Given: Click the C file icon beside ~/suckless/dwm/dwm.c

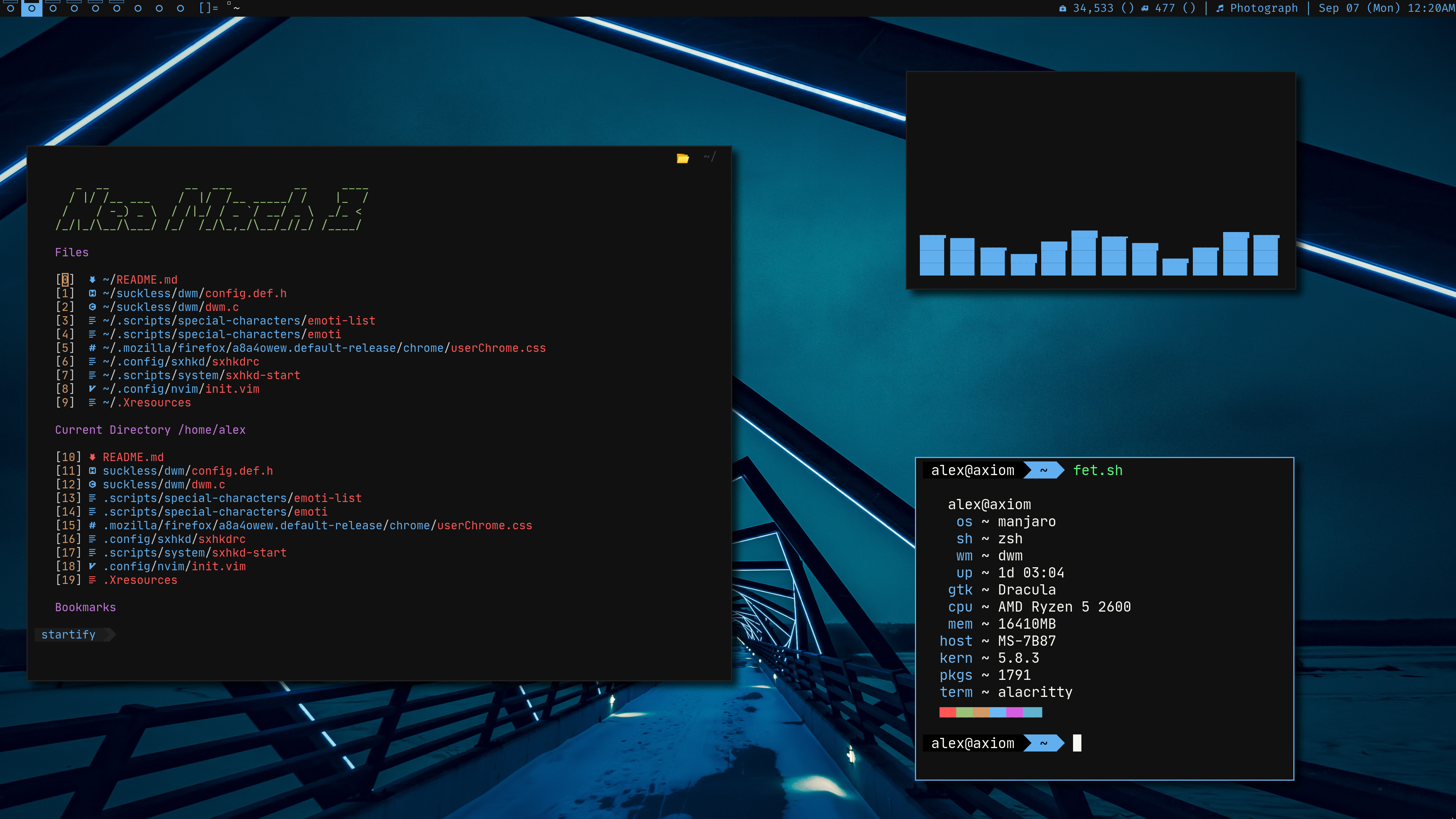Looking at the screenshot, I should pyautogui.click(x=92, y=307).
